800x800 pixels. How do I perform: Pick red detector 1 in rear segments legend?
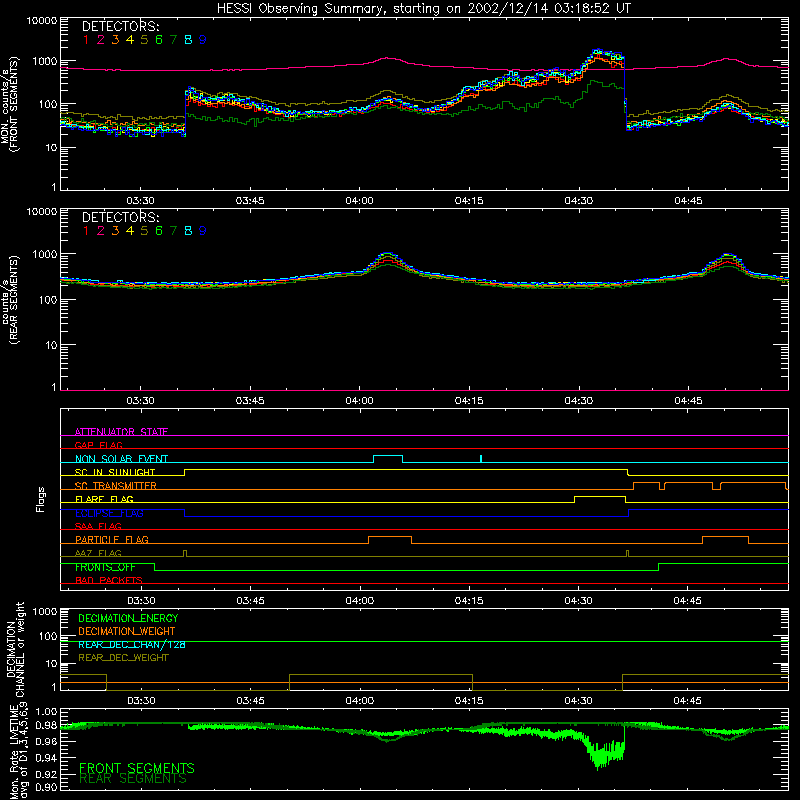86,231
